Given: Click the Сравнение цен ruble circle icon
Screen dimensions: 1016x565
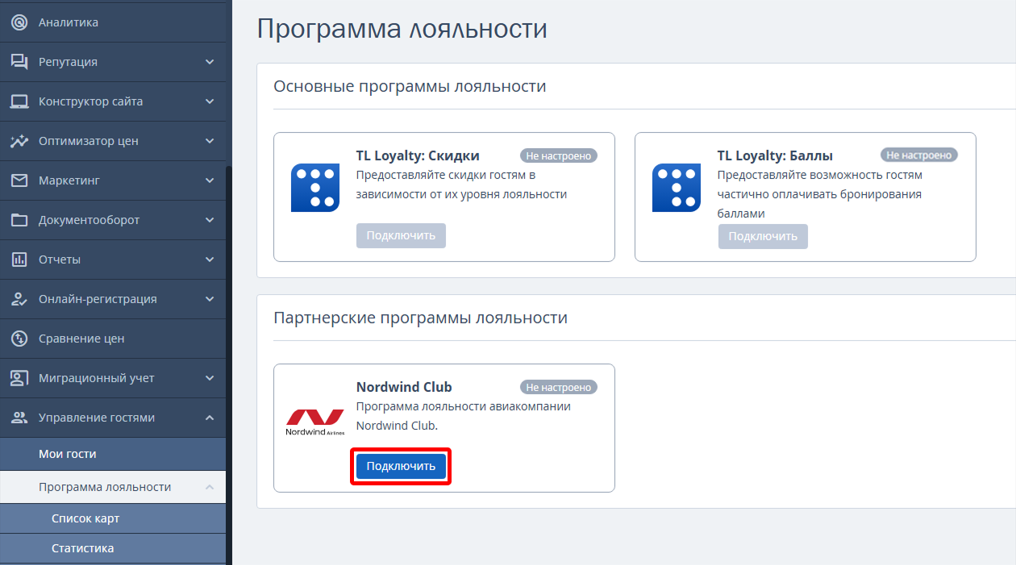Looking at the screenshot, I should coord(19,339).
